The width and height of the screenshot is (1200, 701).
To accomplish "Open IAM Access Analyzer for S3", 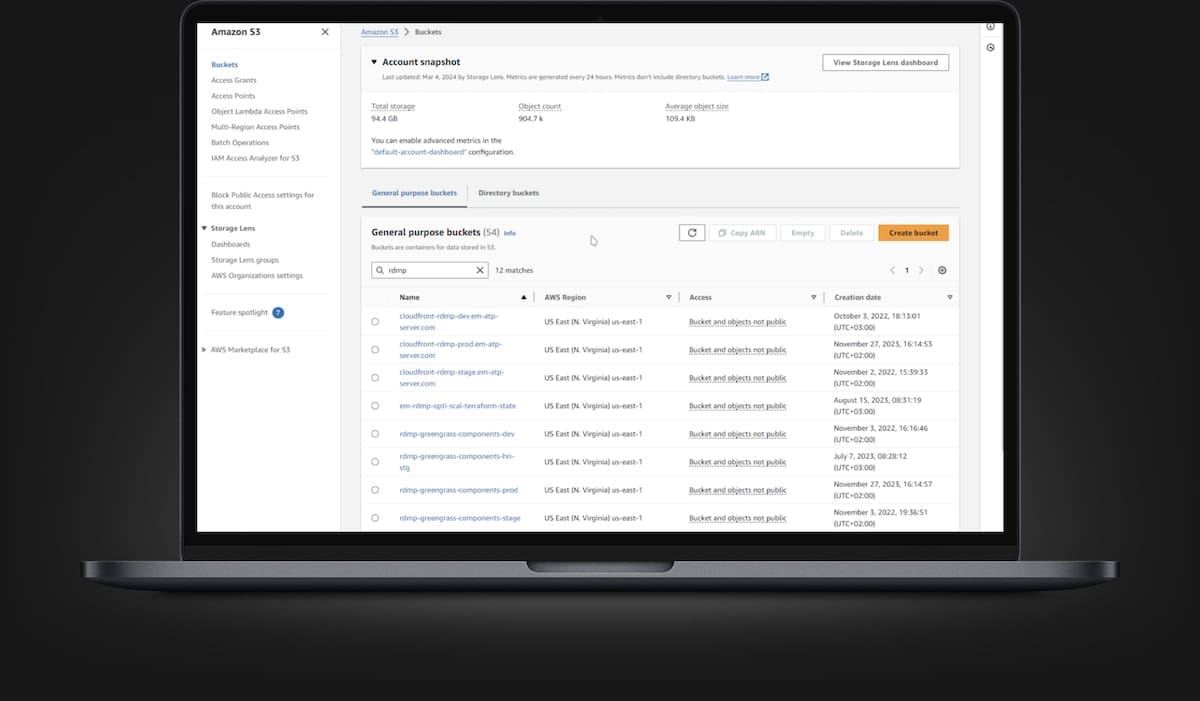I will click(255, 158).
